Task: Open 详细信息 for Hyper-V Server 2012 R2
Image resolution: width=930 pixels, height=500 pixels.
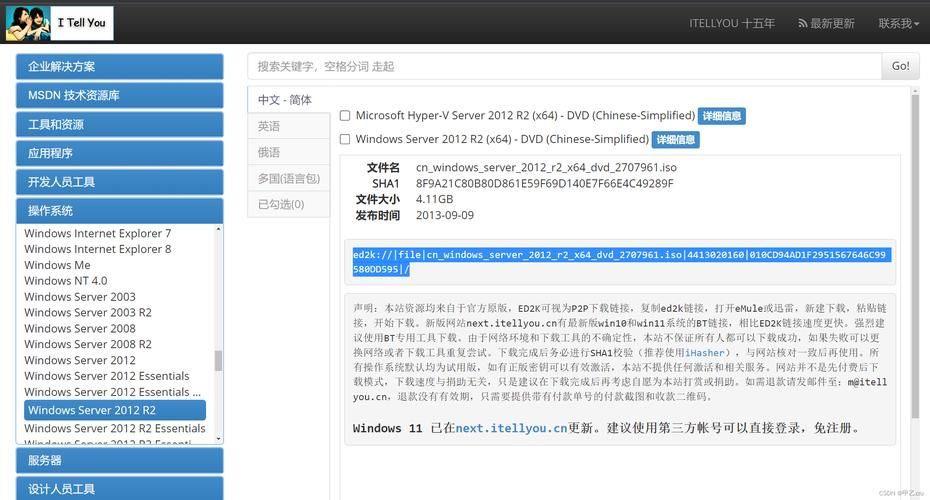Action: tap(722, 116)
